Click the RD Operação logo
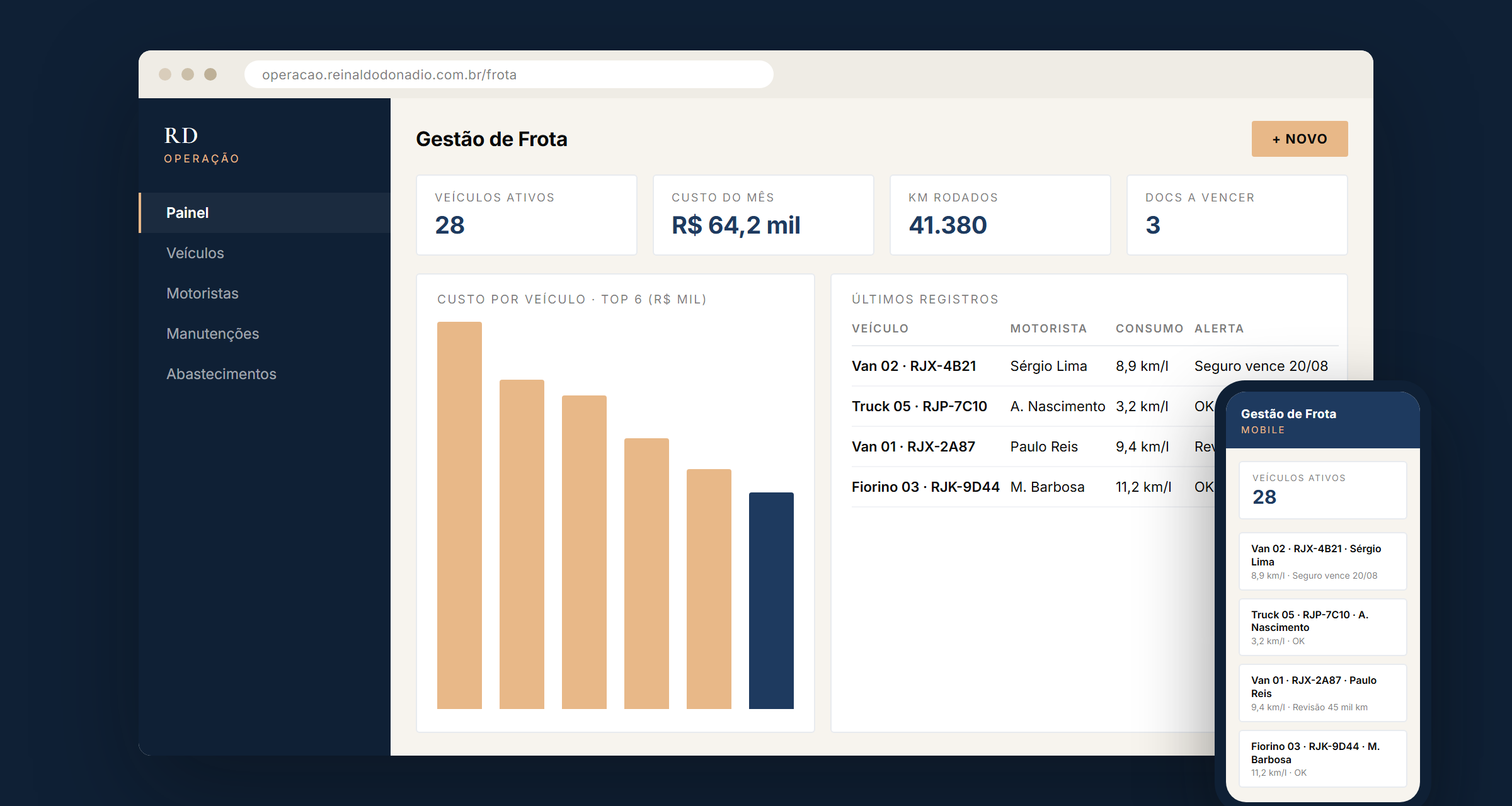Screen dimensions: 1512x806 pyautogui.click(x=202, y=145)
